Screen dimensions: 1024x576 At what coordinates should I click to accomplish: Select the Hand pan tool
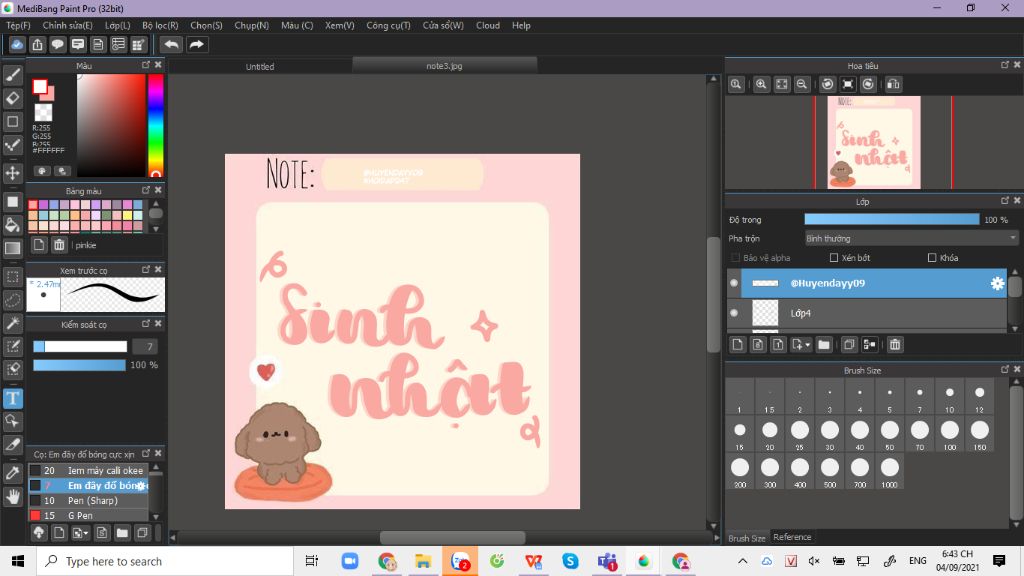[13, 496]
